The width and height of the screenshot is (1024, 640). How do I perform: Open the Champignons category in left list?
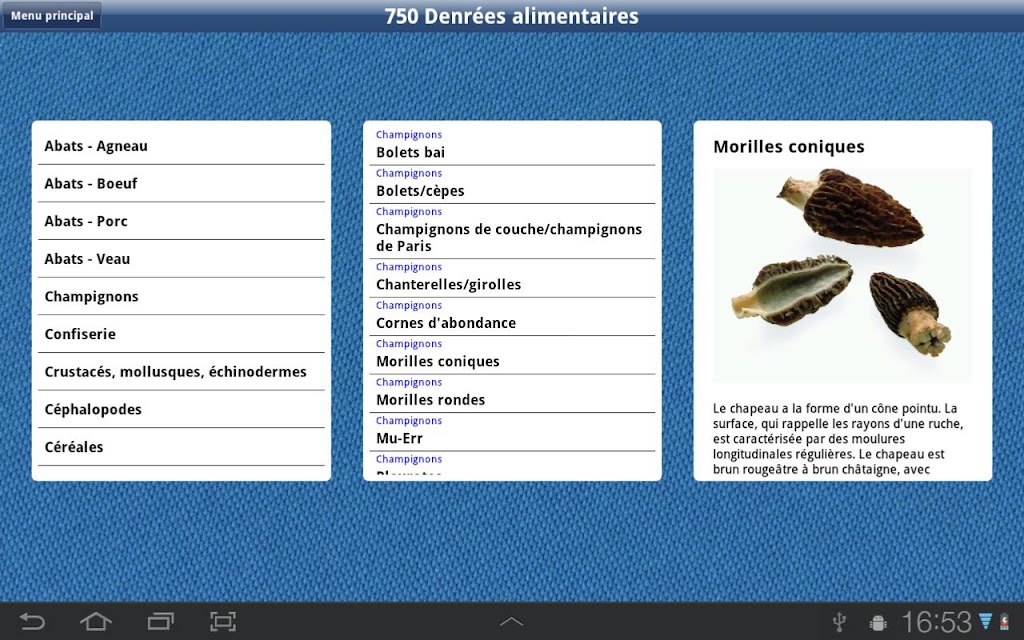(181, 296)
